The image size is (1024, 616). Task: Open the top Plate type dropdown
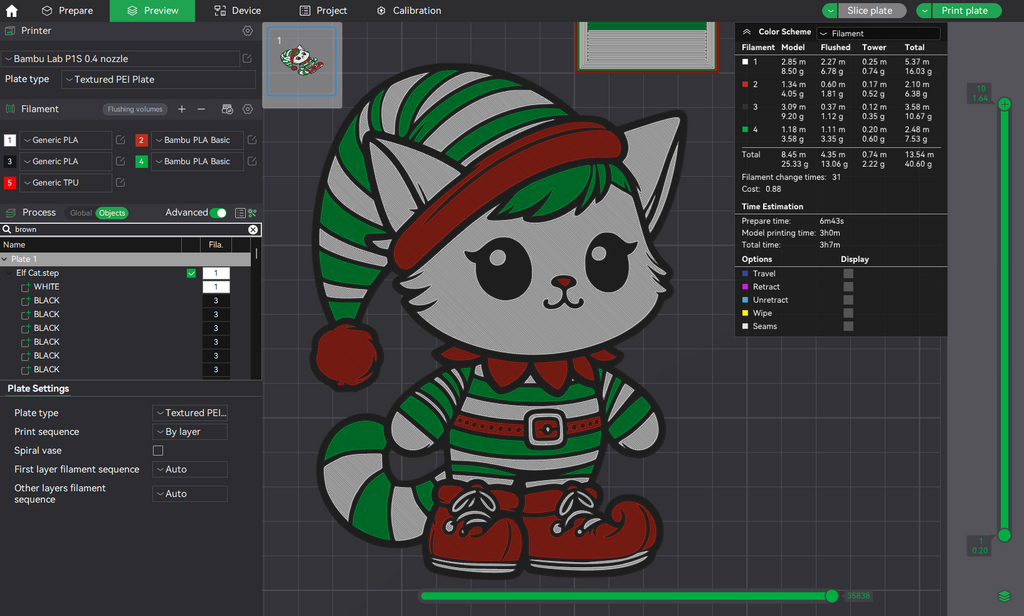click(x=159, y=80)
